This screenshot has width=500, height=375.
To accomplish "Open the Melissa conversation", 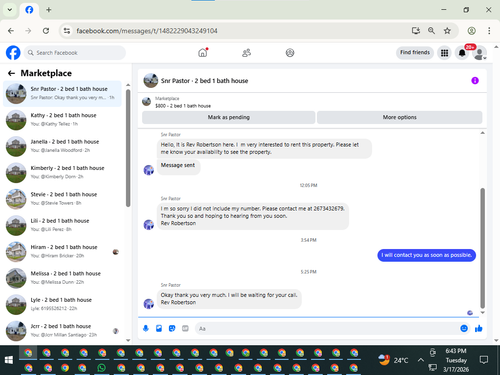I will click(62, 278).
